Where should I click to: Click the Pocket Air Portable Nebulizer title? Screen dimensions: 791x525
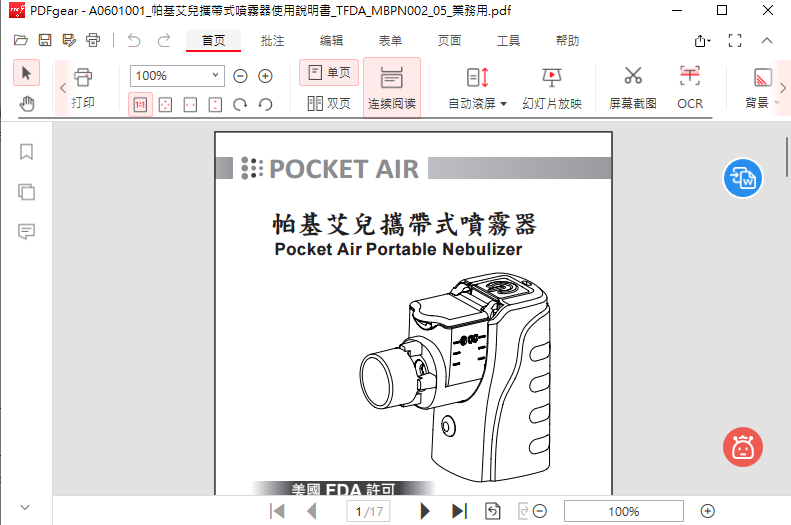coord(399,249)
